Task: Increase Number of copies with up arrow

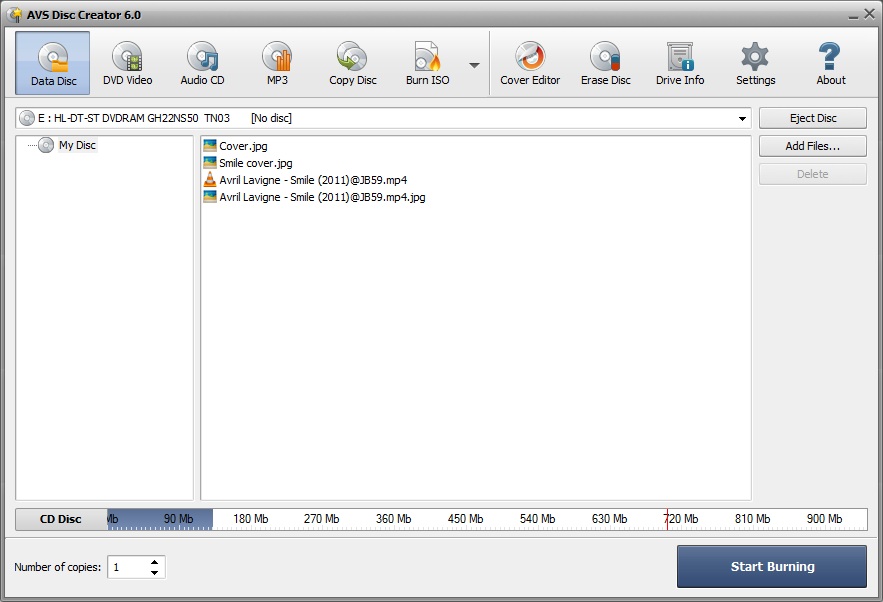Action: [154, 562]
